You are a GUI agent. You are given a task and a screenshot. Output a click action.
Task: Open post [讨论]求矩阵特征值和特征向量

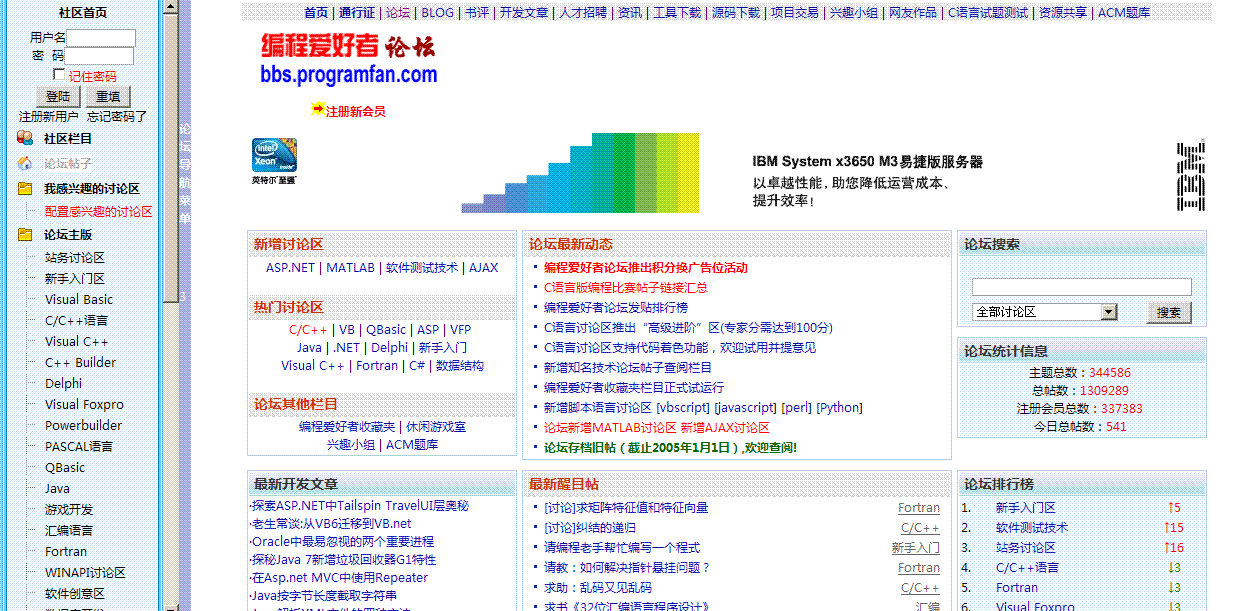[626, 508]
